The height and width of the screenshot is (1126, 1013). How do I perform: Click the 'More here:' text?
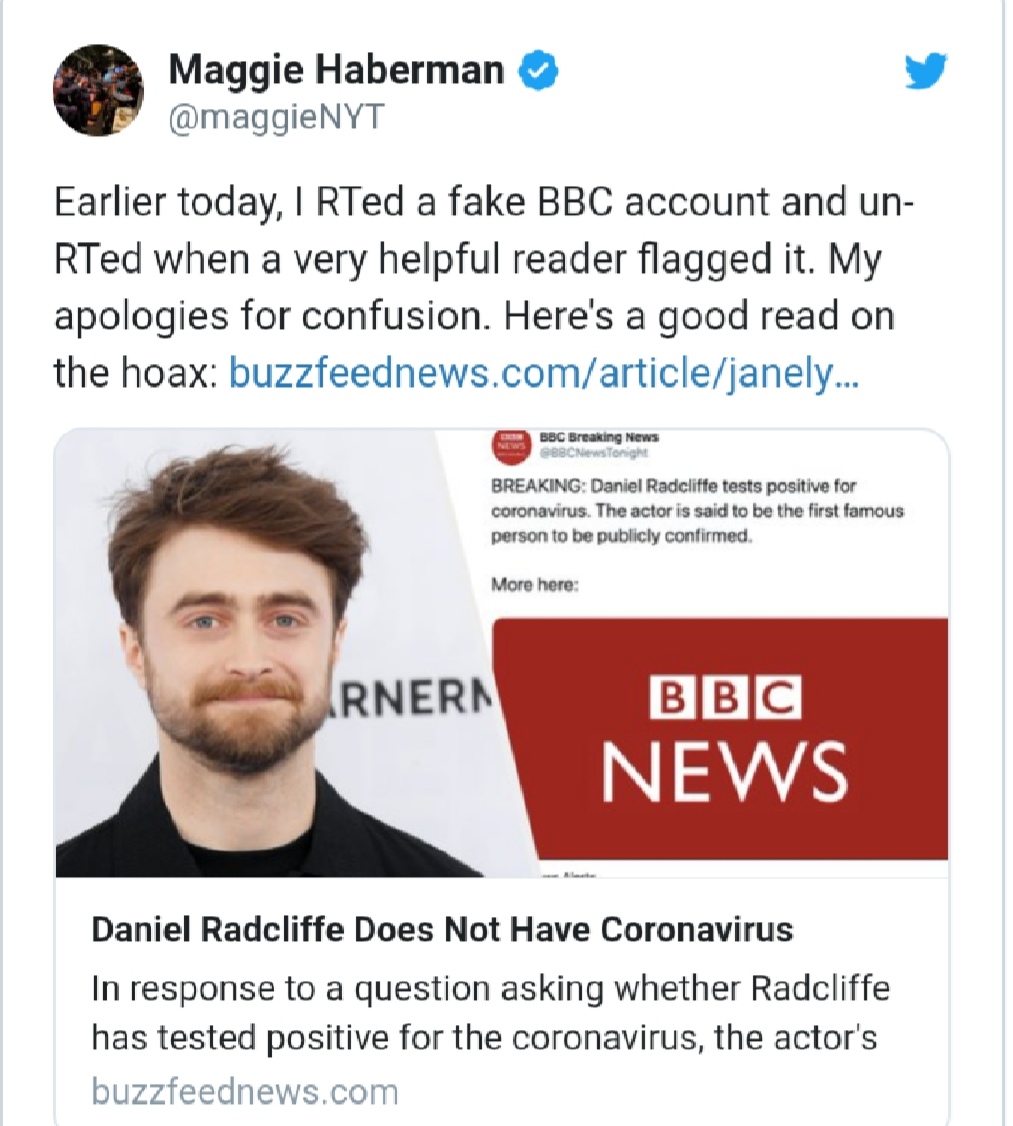coord(534,585)
